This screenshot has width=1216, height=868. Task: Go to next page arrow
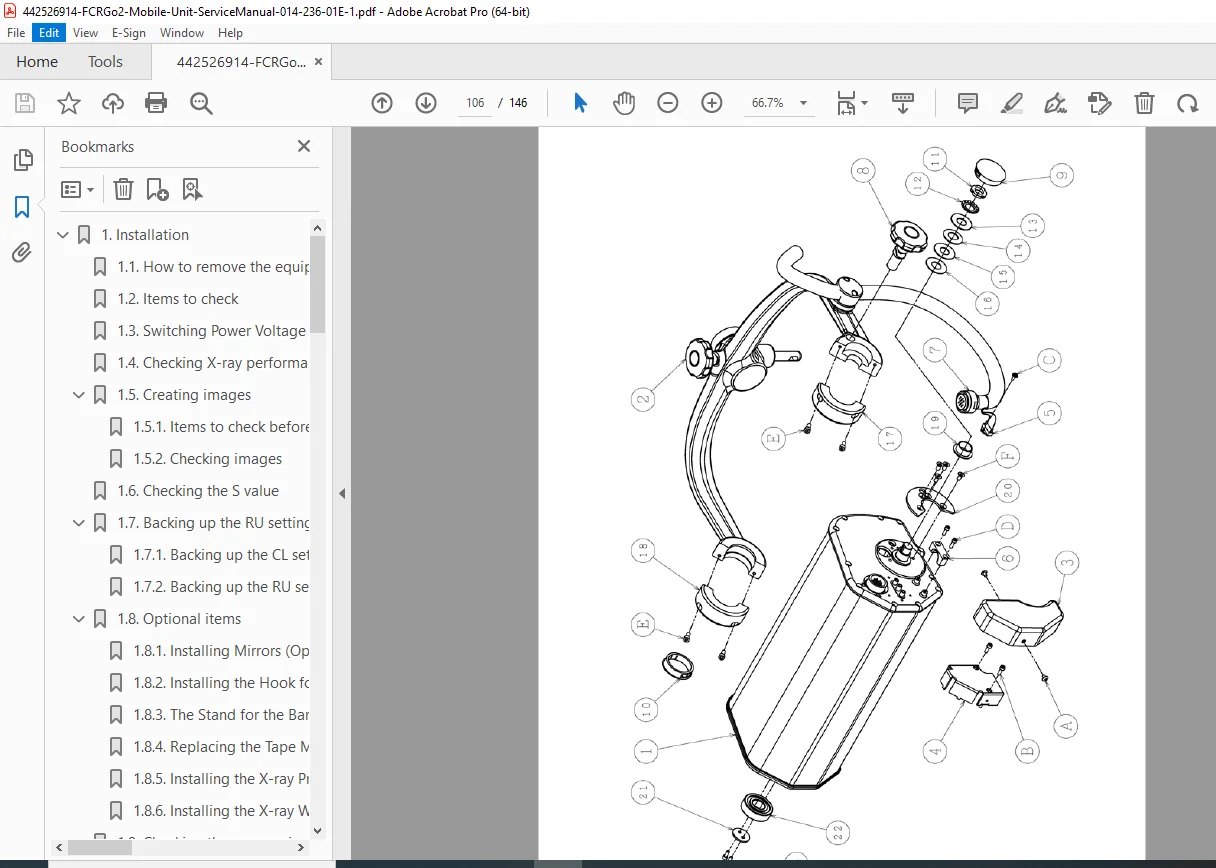point(426,103)
